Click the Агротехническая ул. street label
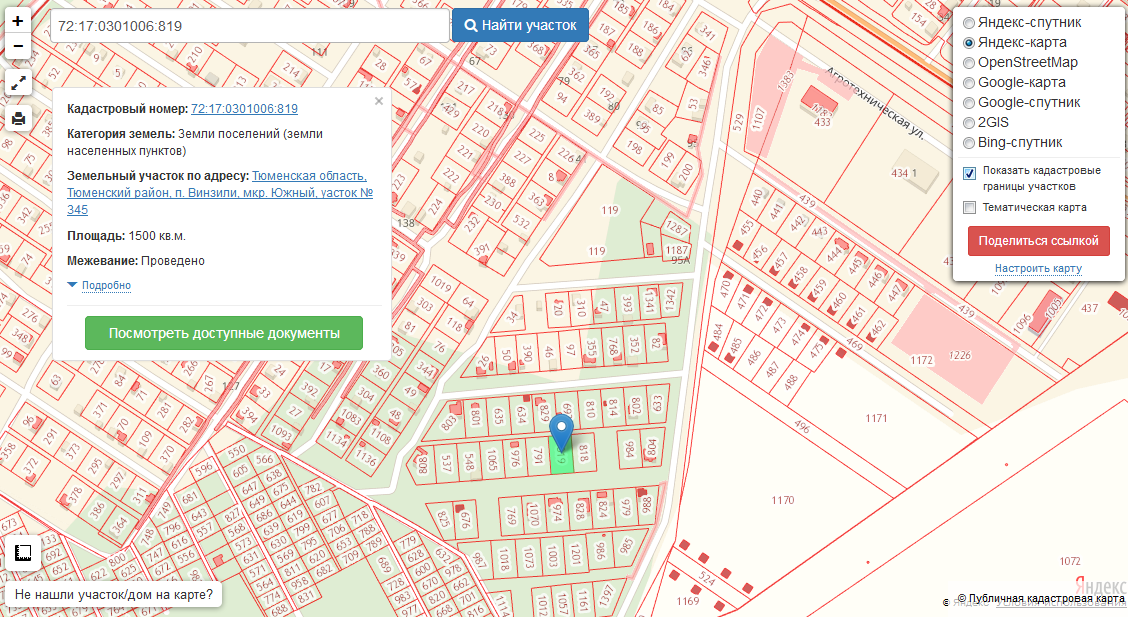Viewport: 1128px width, 619px height. (874, 102)
